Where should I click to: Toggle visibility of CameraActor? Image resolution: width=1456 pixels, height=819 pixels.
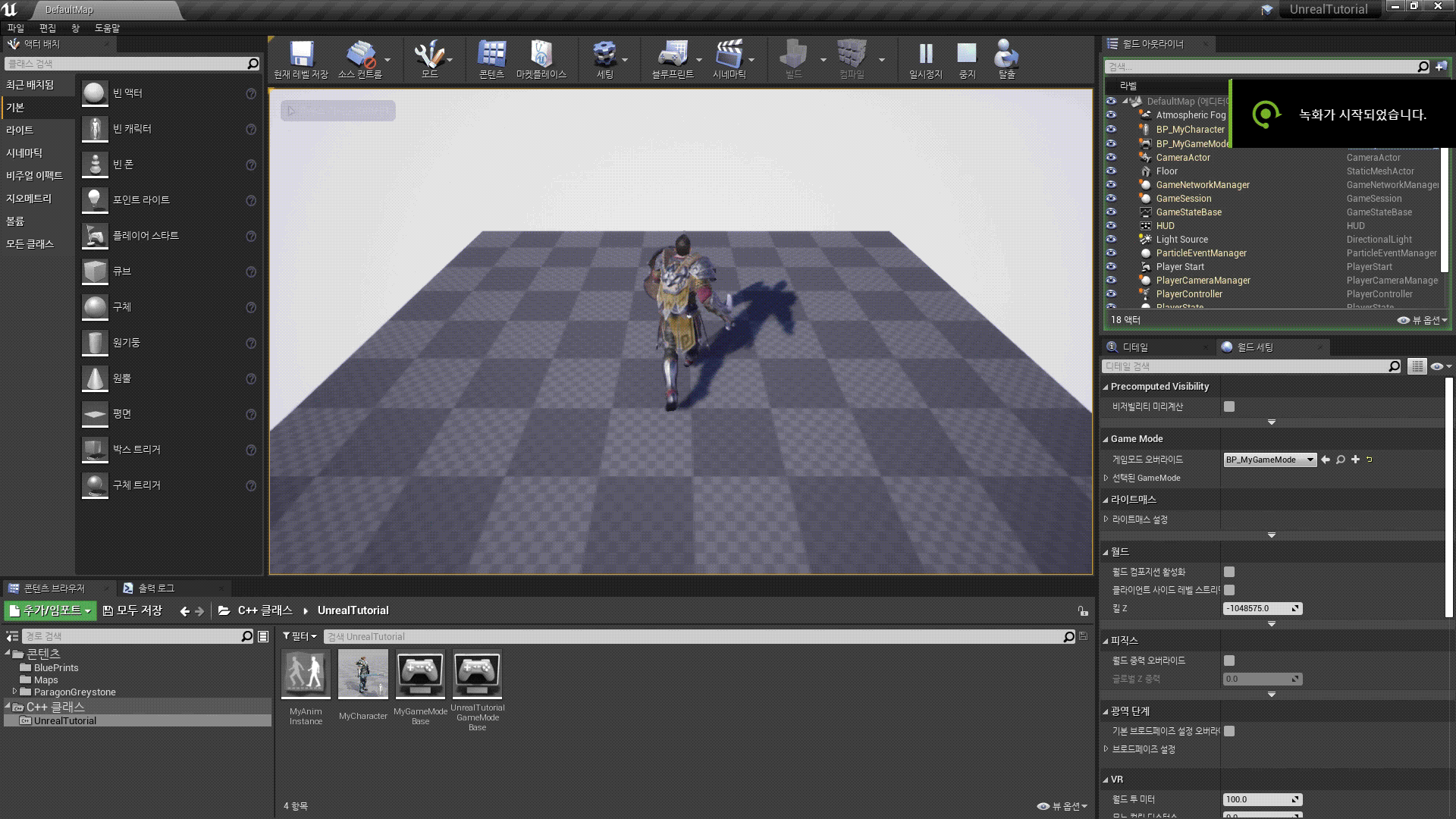tap(1111, 158)
